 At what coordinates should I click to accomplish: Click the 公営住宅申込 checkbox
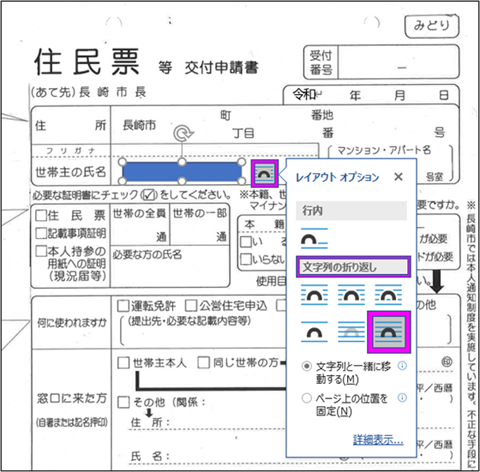[191, 305]
